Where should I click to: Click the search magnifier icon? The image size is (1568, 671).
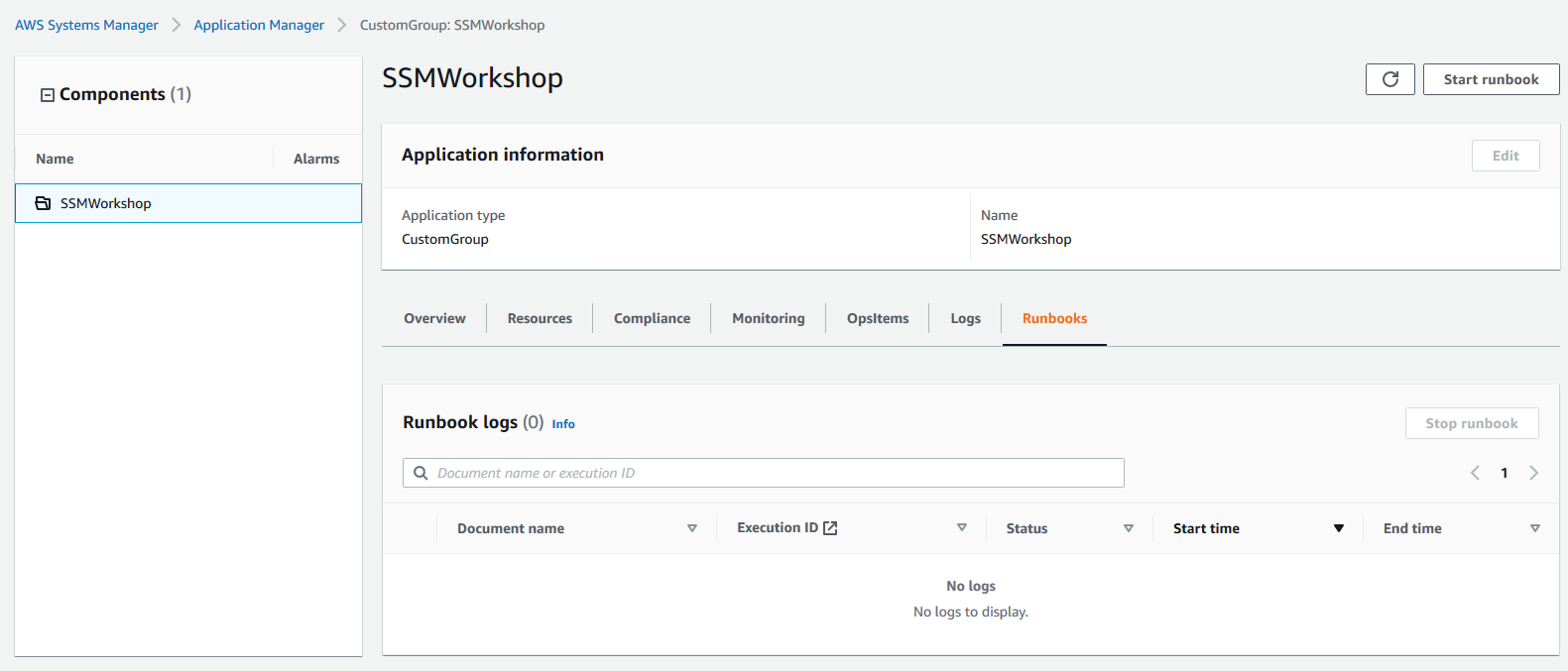coord(421,473)
